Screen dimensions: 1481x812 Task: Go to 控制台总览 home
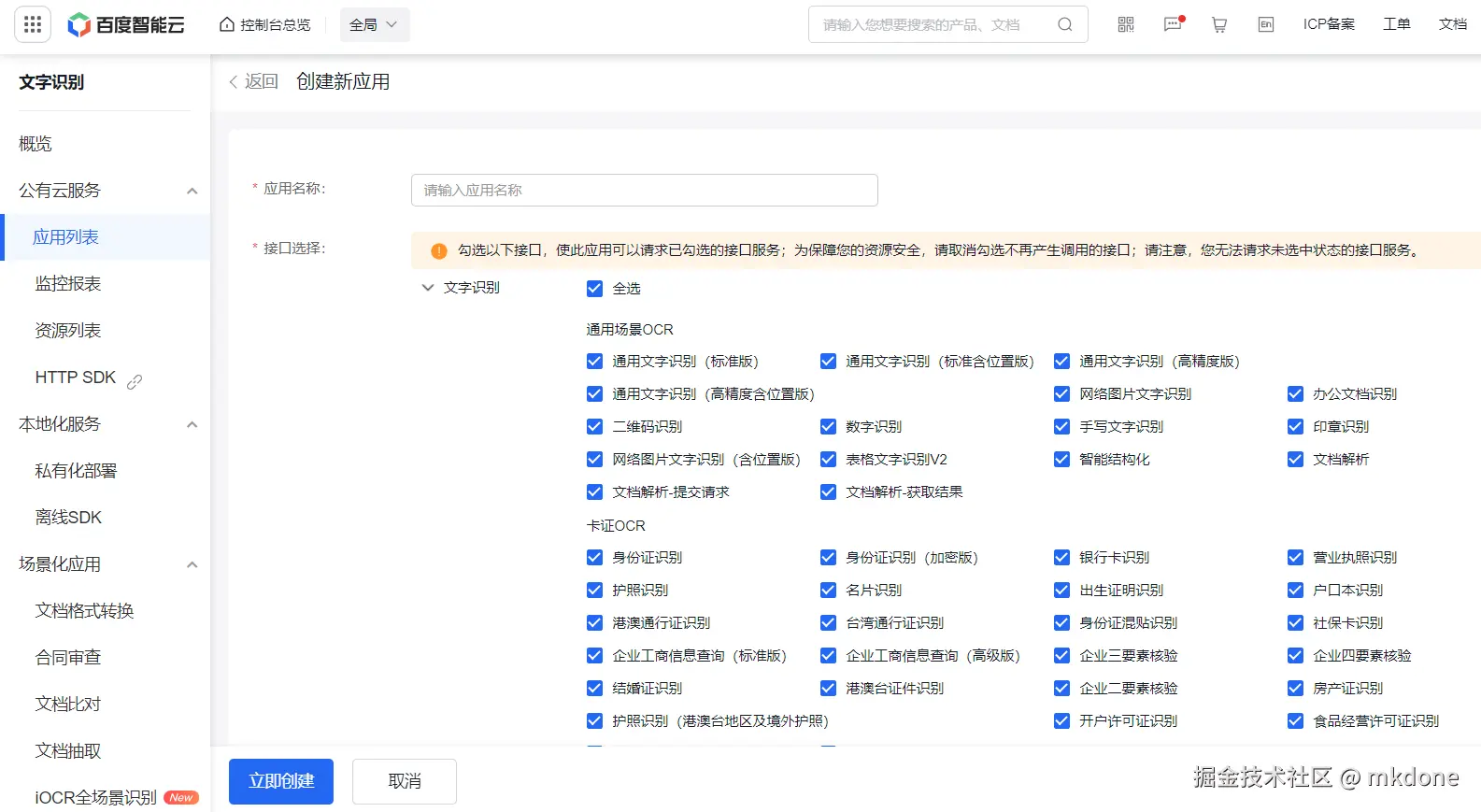(x=264, y=24)
